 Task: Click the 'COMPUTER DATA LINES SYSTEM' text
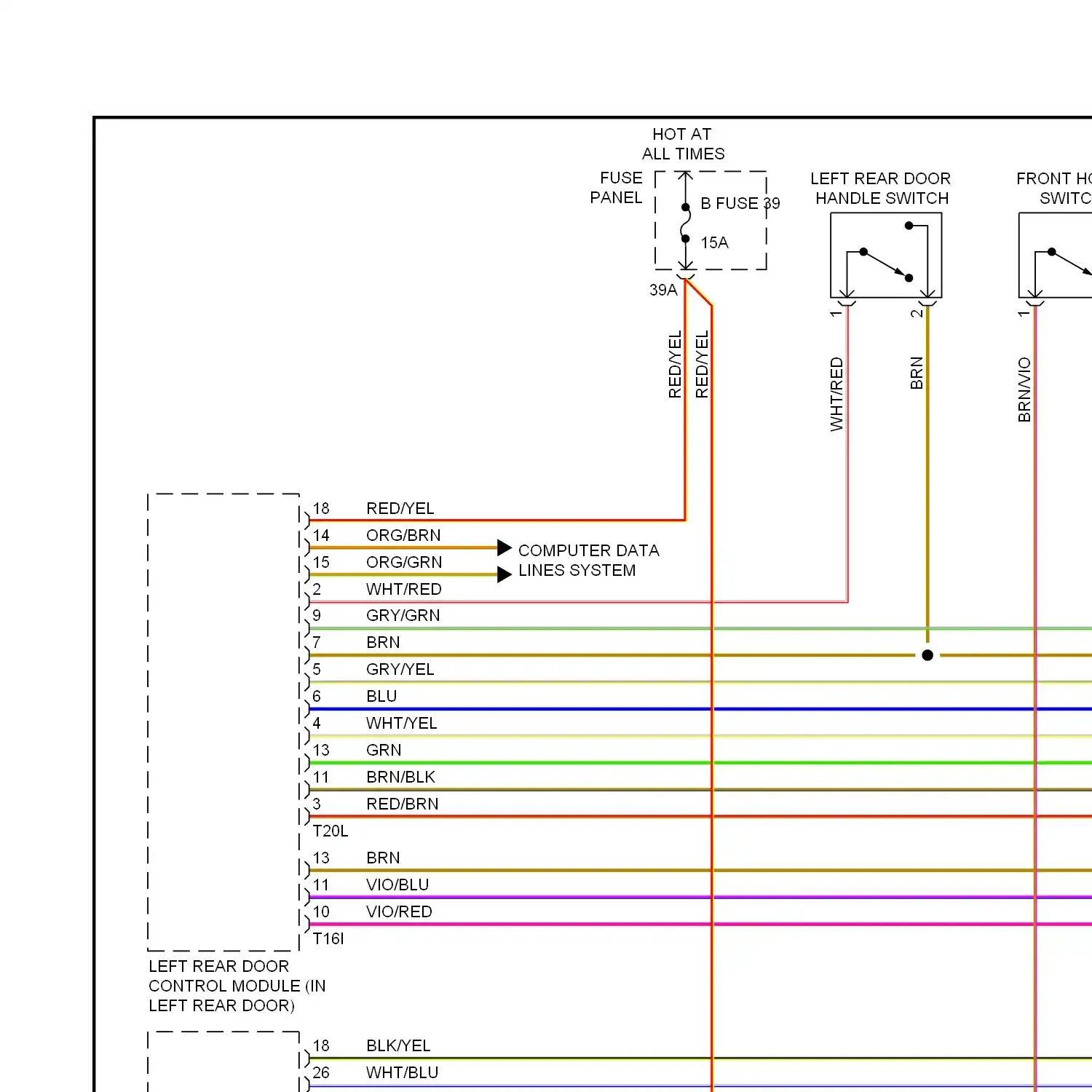click(589, 561)
